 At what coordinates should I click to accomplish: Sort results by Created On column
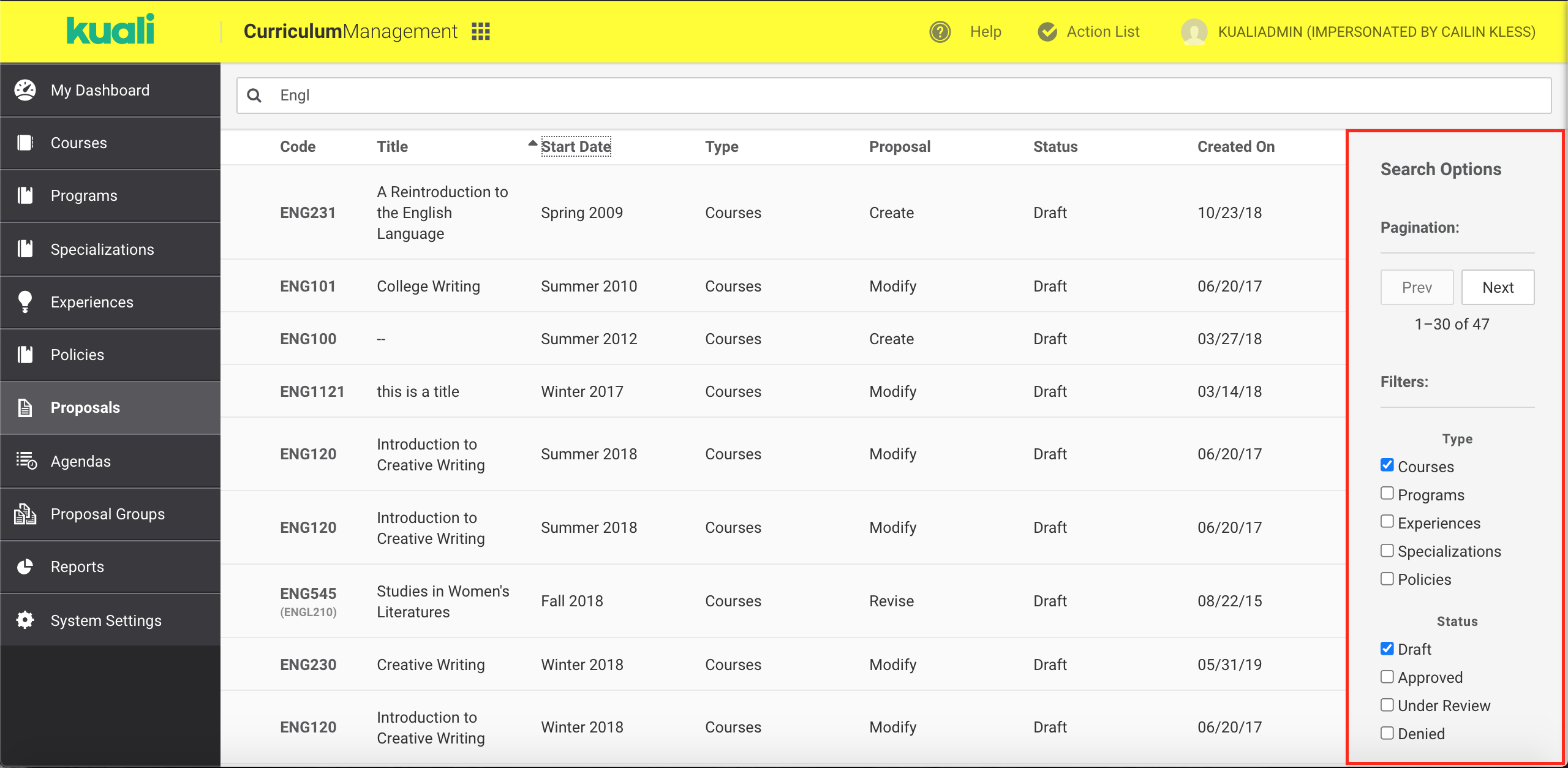coord(1235,146)
